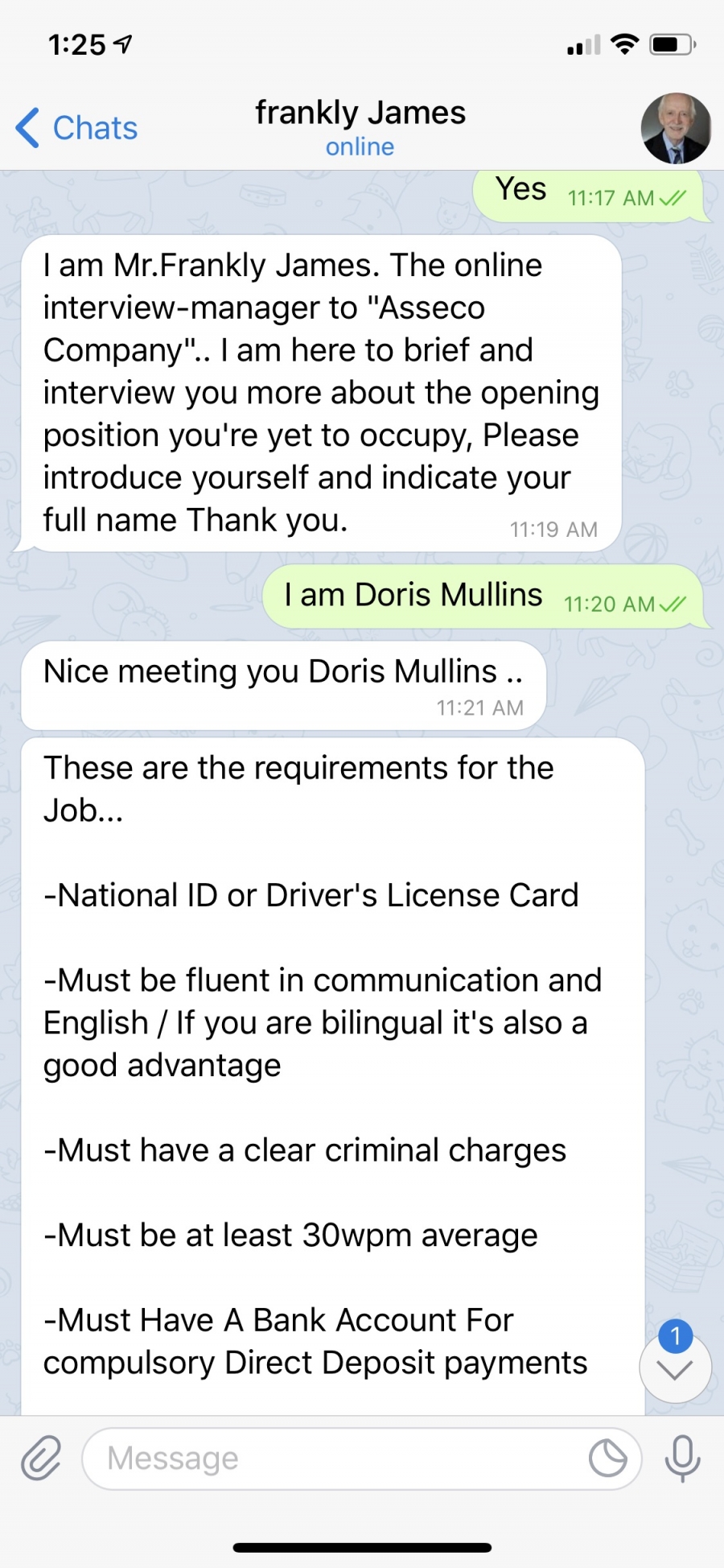This screenshot has width=724, height=1568.
Task: Tap the Wi-Fi icon in status bar
Action: pyautogui.click(x=624, y=44)
